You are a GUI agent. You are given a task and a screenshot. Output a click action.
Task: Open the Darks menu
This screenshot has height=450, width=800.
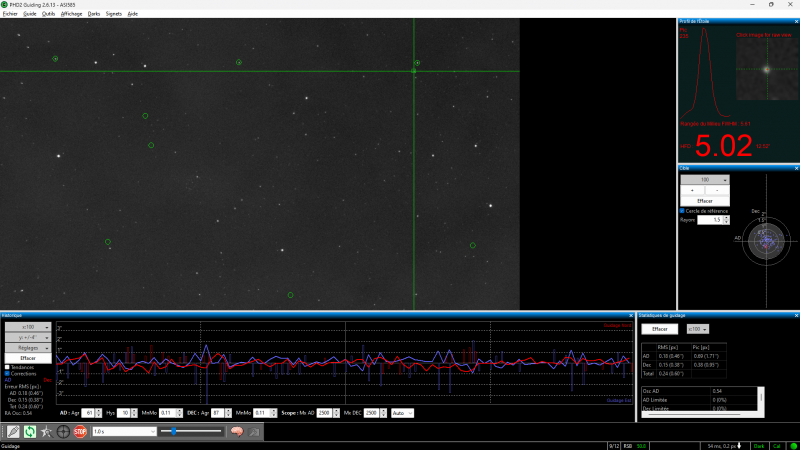94,14
